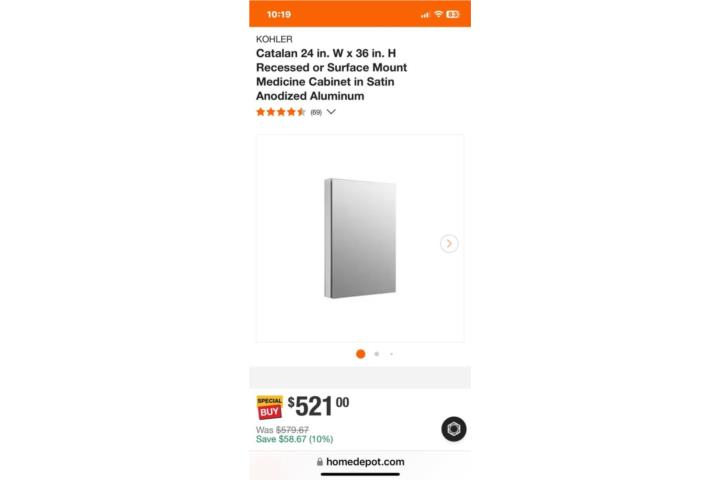This screenshot has width=720, height=480.
Task: Tap the Save $58.67 (10%) text
Action: click(294, 439)
